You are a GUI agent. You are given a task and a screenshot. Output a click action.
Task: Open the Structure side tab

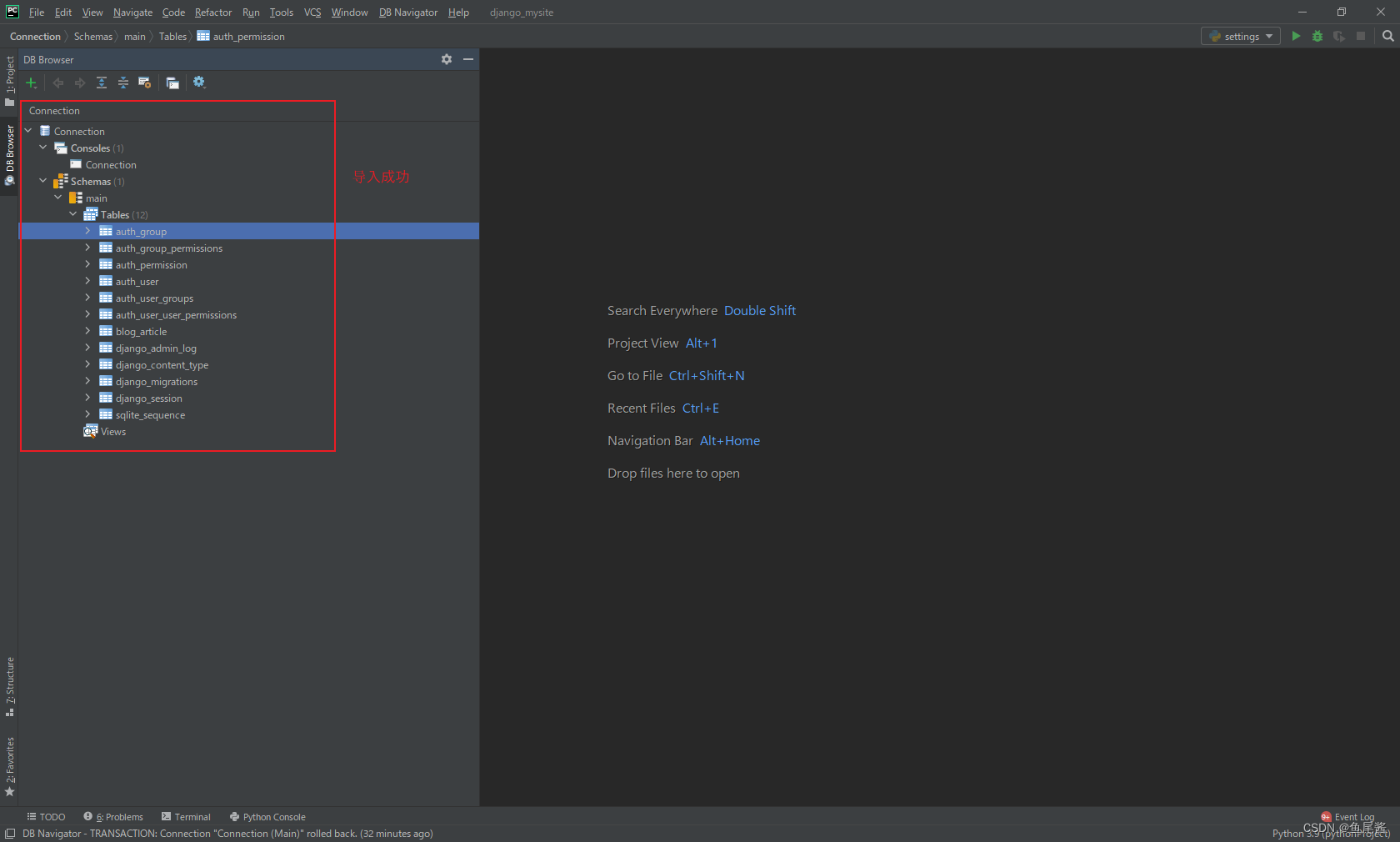[10, 687]
